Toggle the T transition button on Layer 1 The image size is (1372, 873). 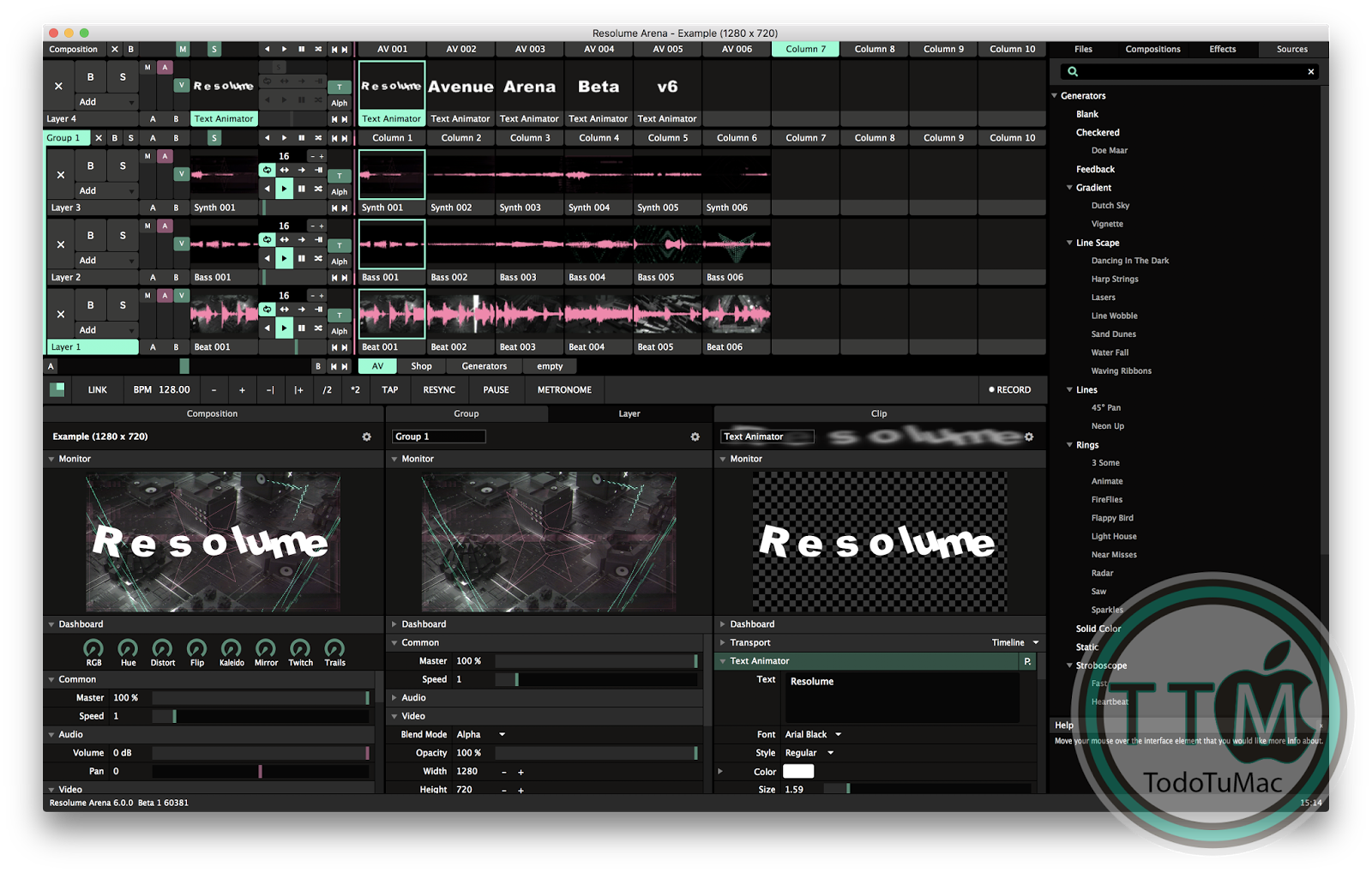(340, 315)
